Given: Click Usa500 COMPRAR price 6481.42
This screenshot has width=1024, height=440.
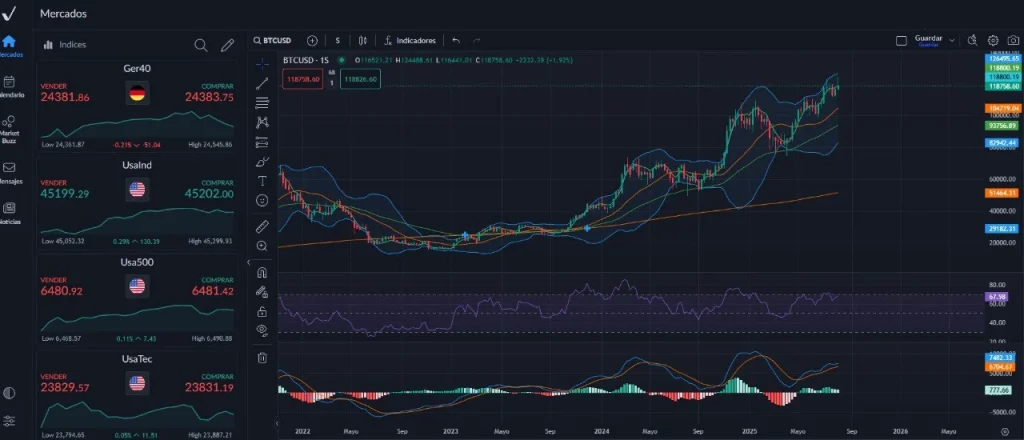Looking at the screenshot, I should (212, 291).
